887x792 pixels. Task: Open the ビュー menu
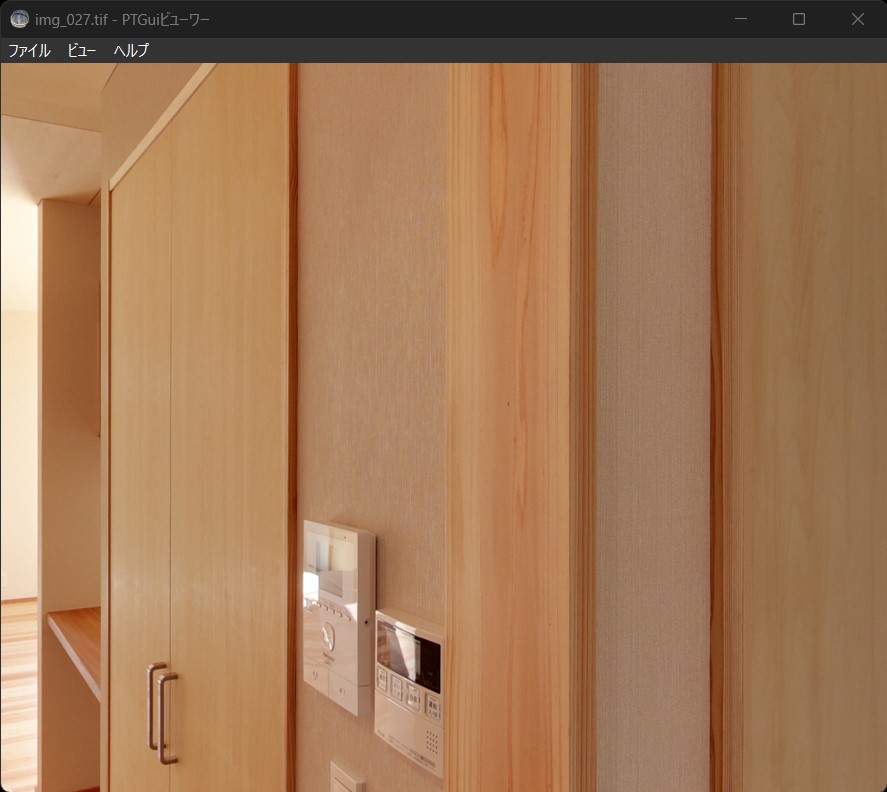click(82, 50)
